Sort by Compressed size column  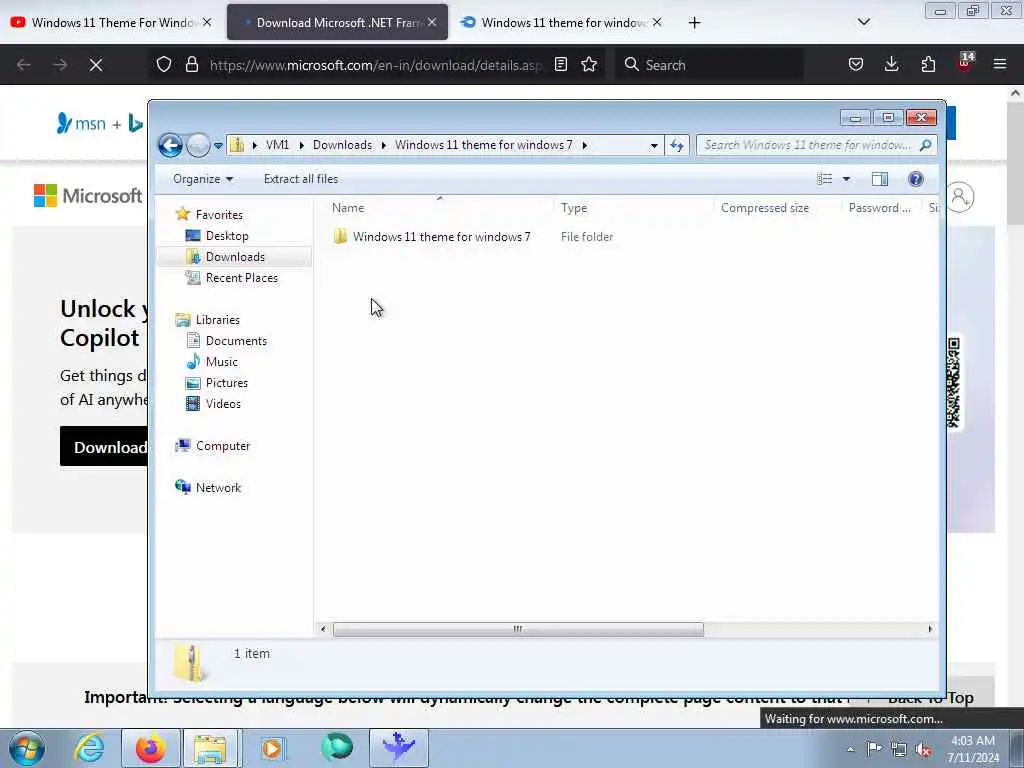pyautogui.click(x=765, y=208)
